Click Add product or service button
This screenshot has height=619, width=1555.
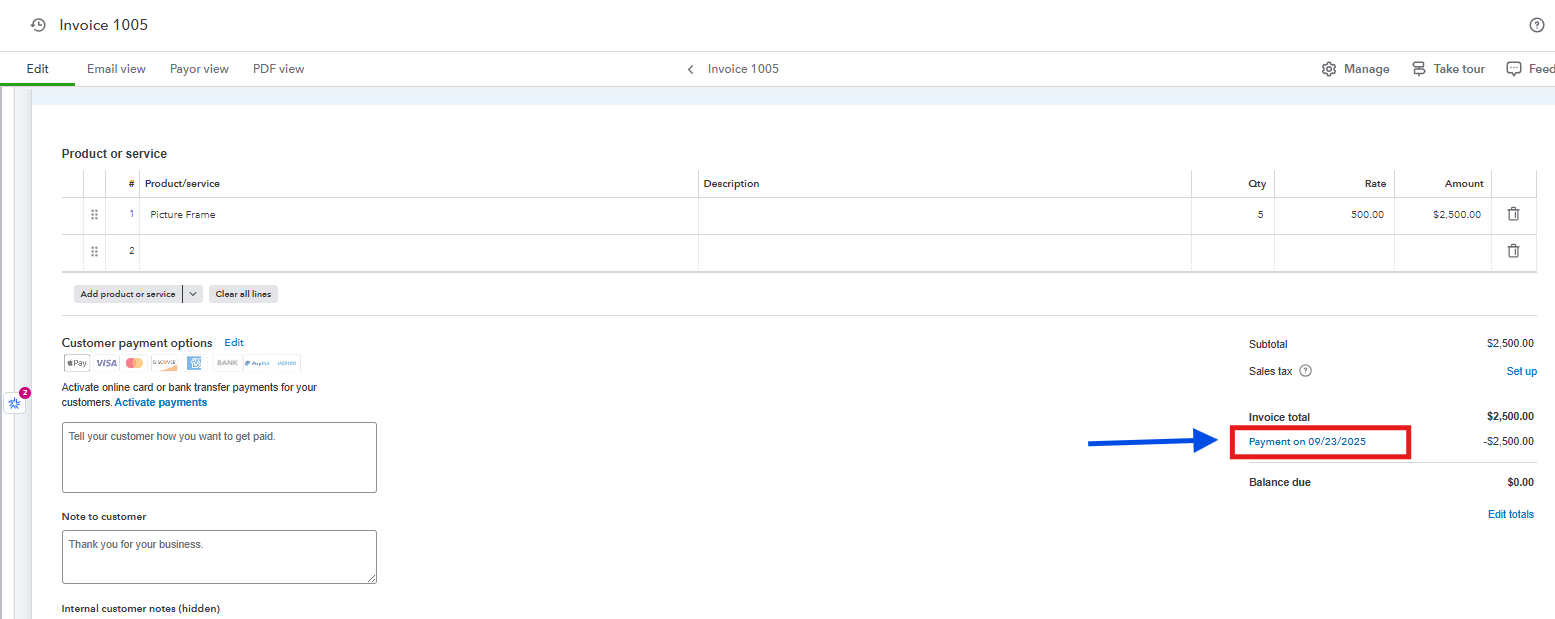[128, 294]
